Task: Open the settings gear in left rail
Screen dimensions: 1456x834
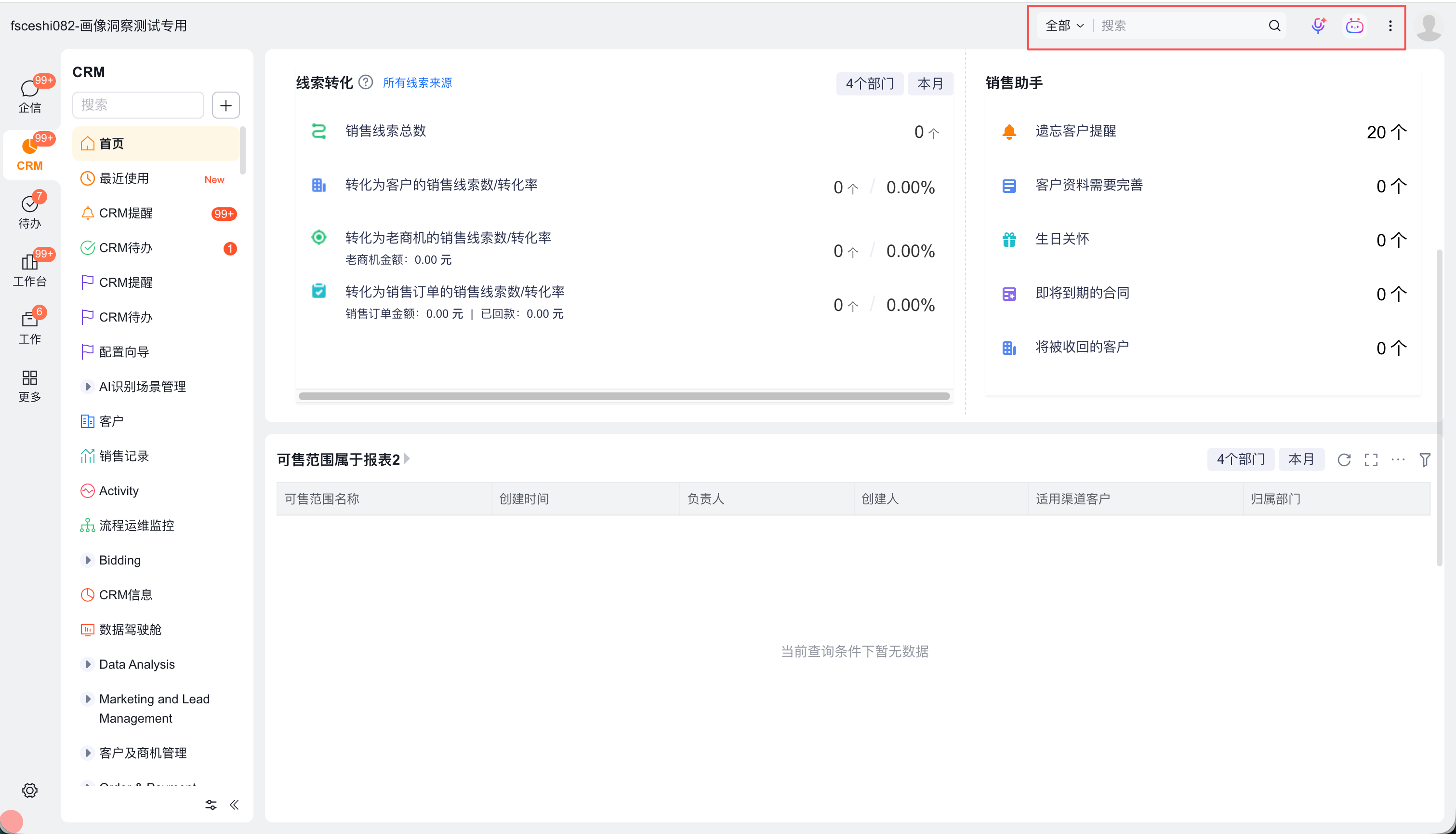Action: point(30,791)
